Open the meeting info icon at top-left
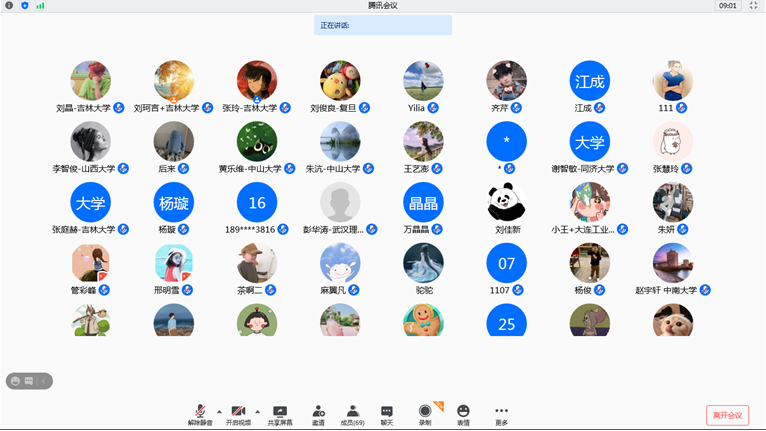 coord(9,6)
